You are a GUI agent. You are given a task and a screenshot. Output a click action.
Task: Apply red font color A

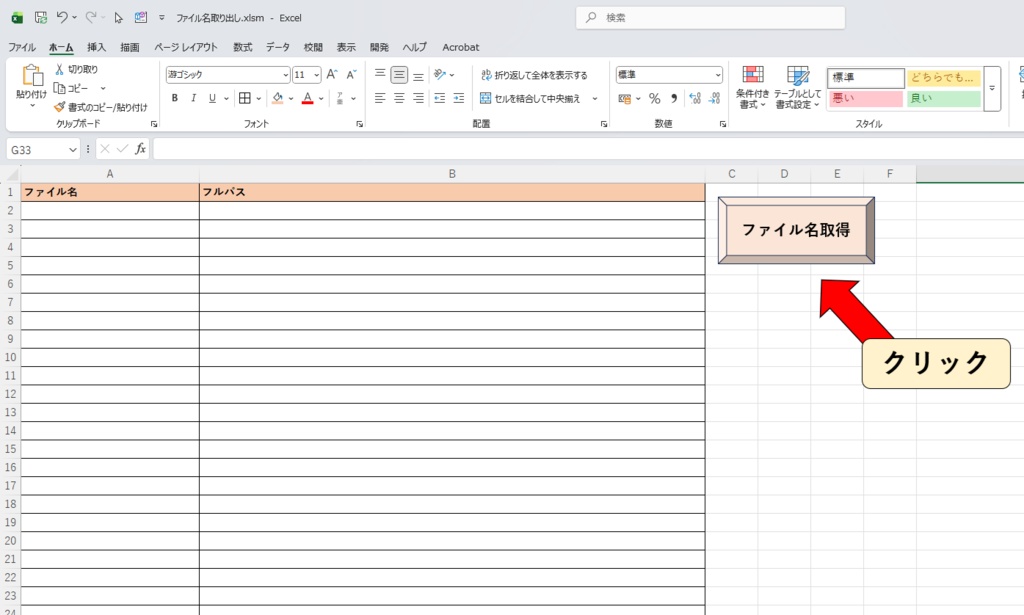pyautogui.click(x=308, y=98)
